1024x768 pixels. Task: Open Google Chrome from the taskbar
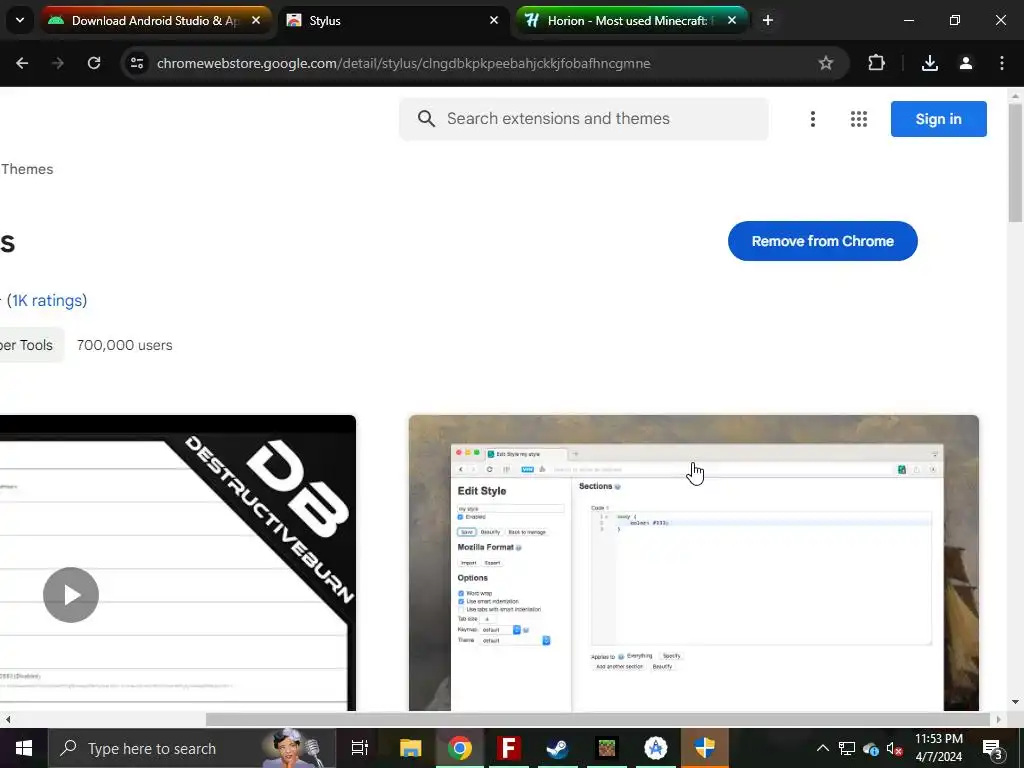[460, 748]
